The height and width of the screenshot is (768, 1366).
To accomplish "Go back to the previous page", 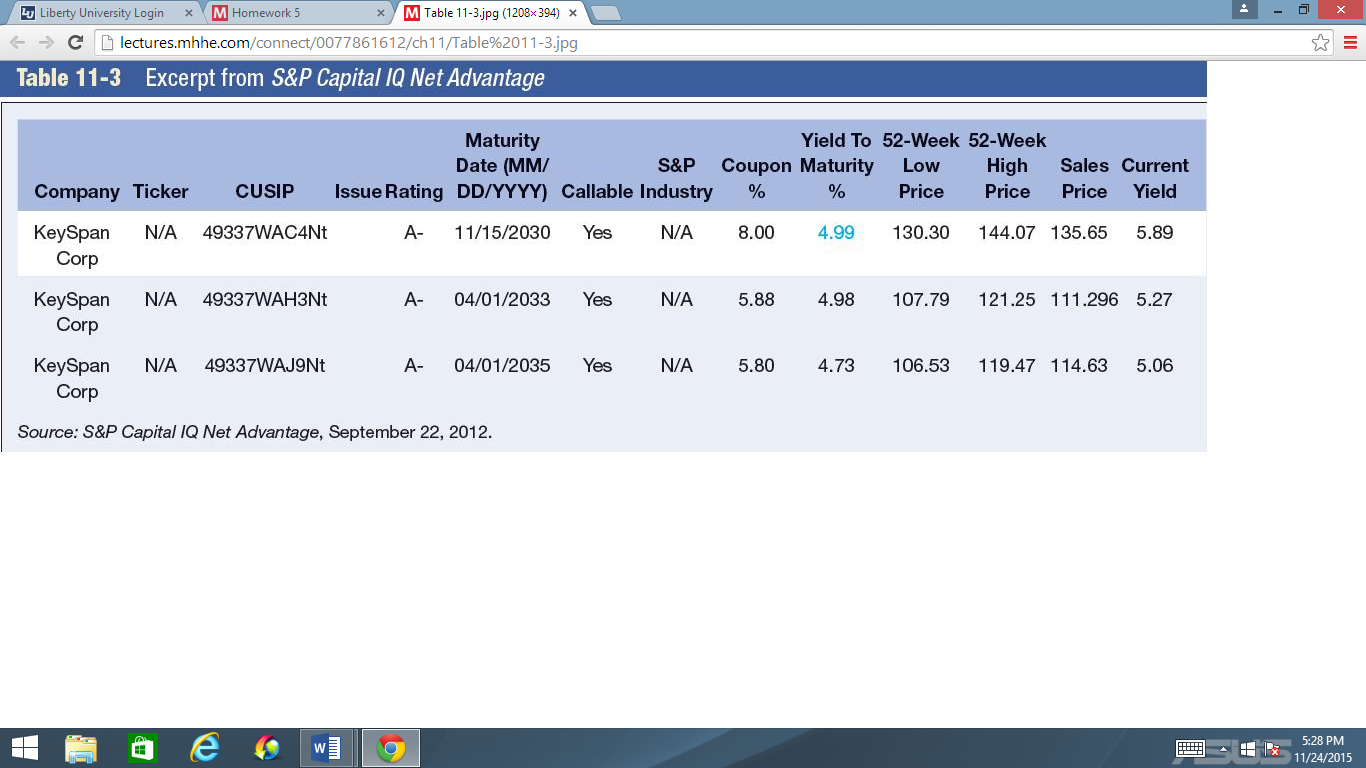I will click(16, 43).
